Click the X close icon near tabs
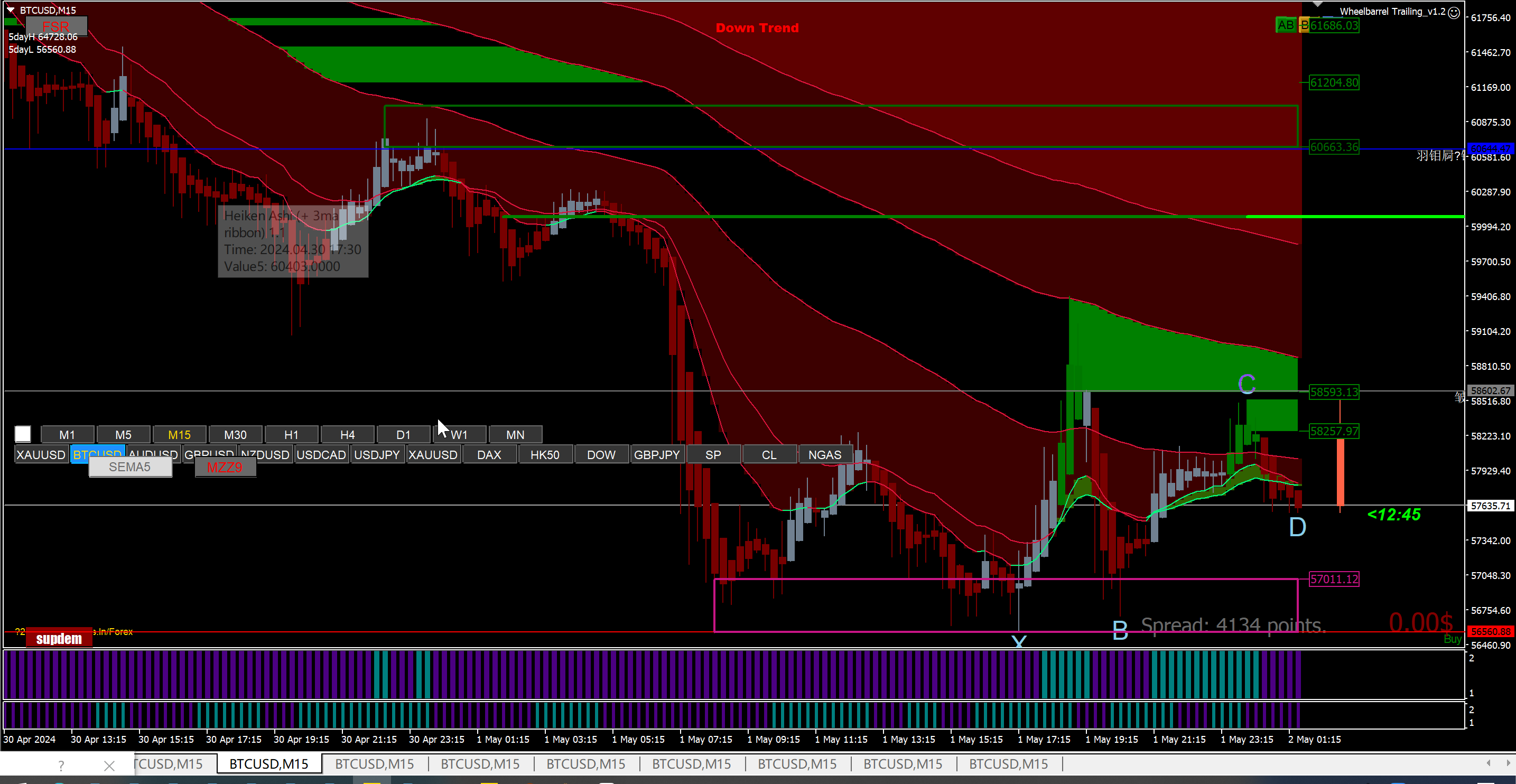1516x784 pixels. (x=109, y=766)
